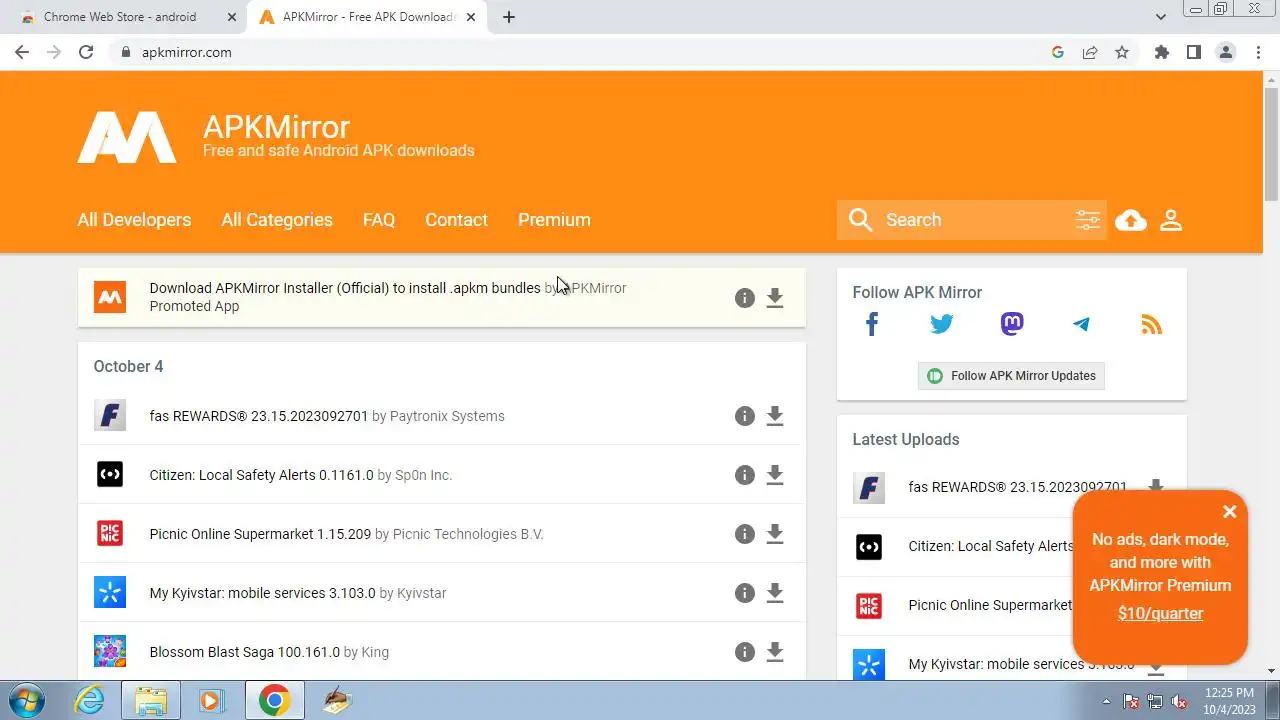Open the Chrome three-dot menu
The width and height of the screenshot is (1280, 720).
pos(1259,52)
